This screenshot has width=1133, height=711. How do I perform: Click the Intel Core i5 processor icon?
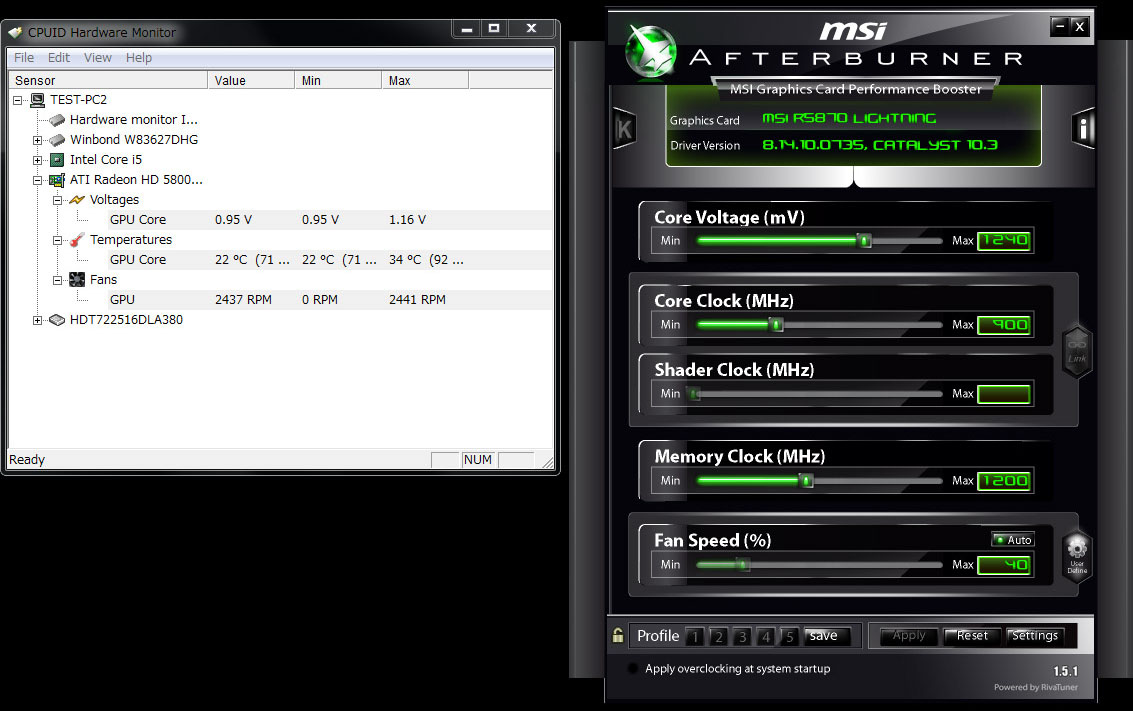pos(57,160)
